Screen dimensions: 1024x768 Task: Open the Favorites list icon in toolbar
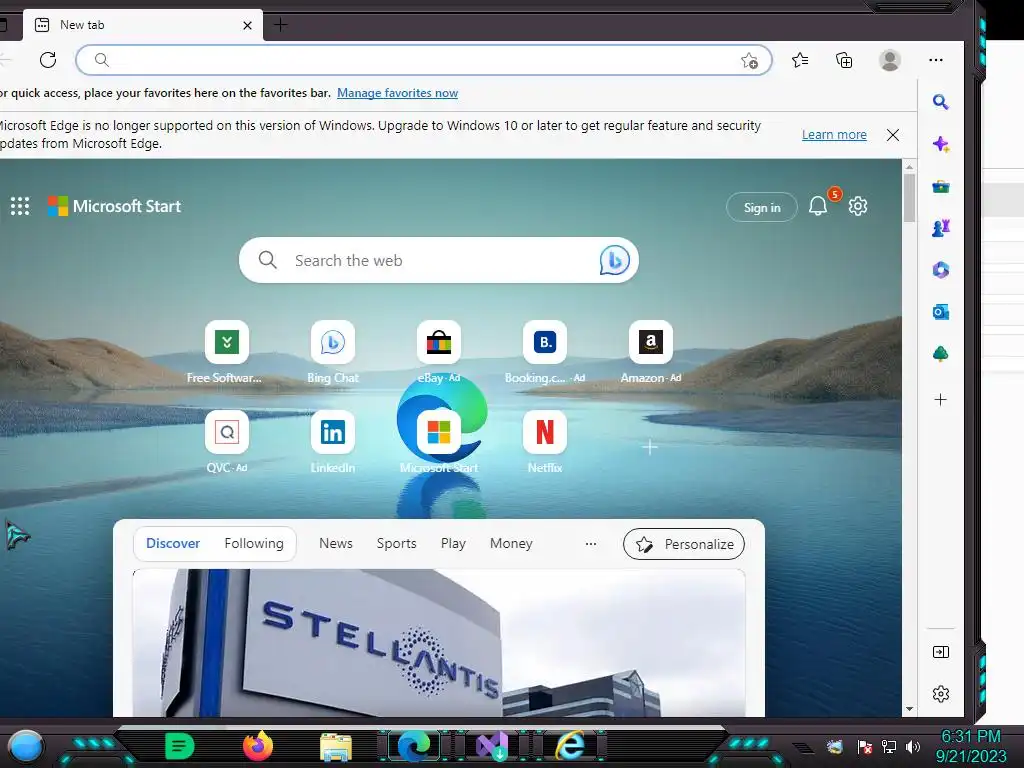coord(800,60)
